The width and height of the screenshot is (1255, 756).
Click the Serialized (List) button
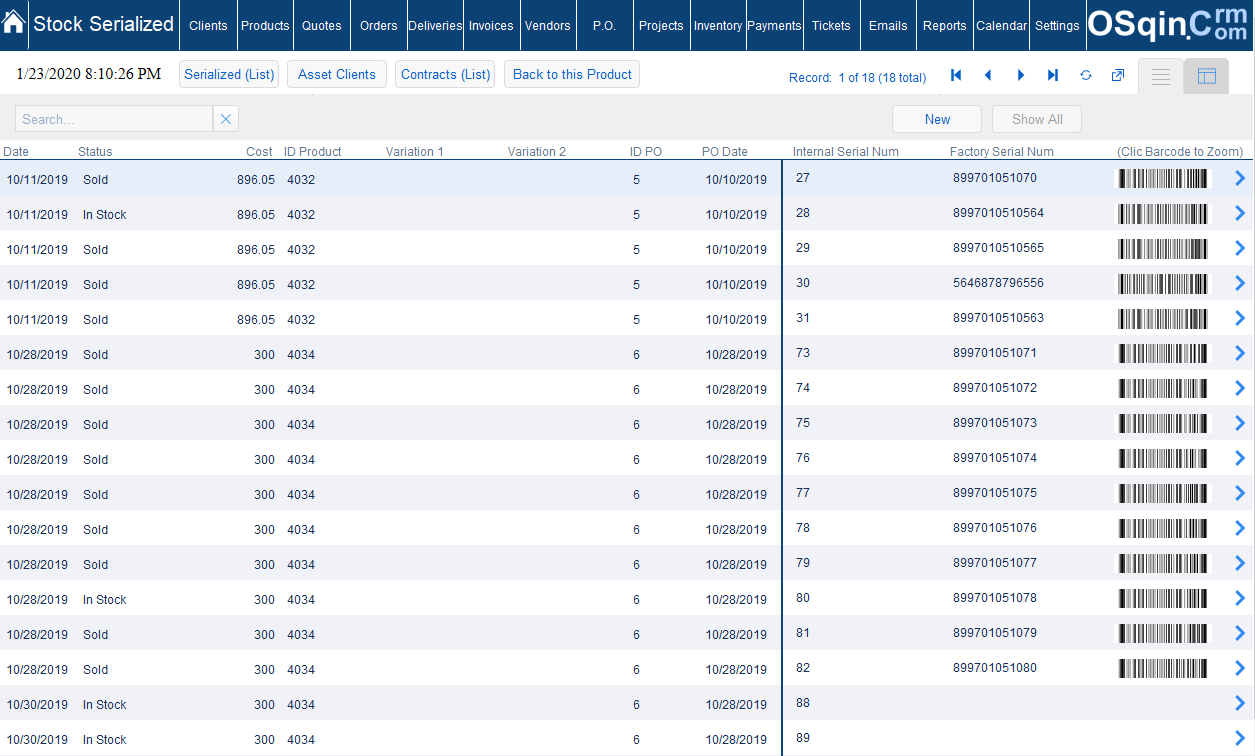pos(229,74)
